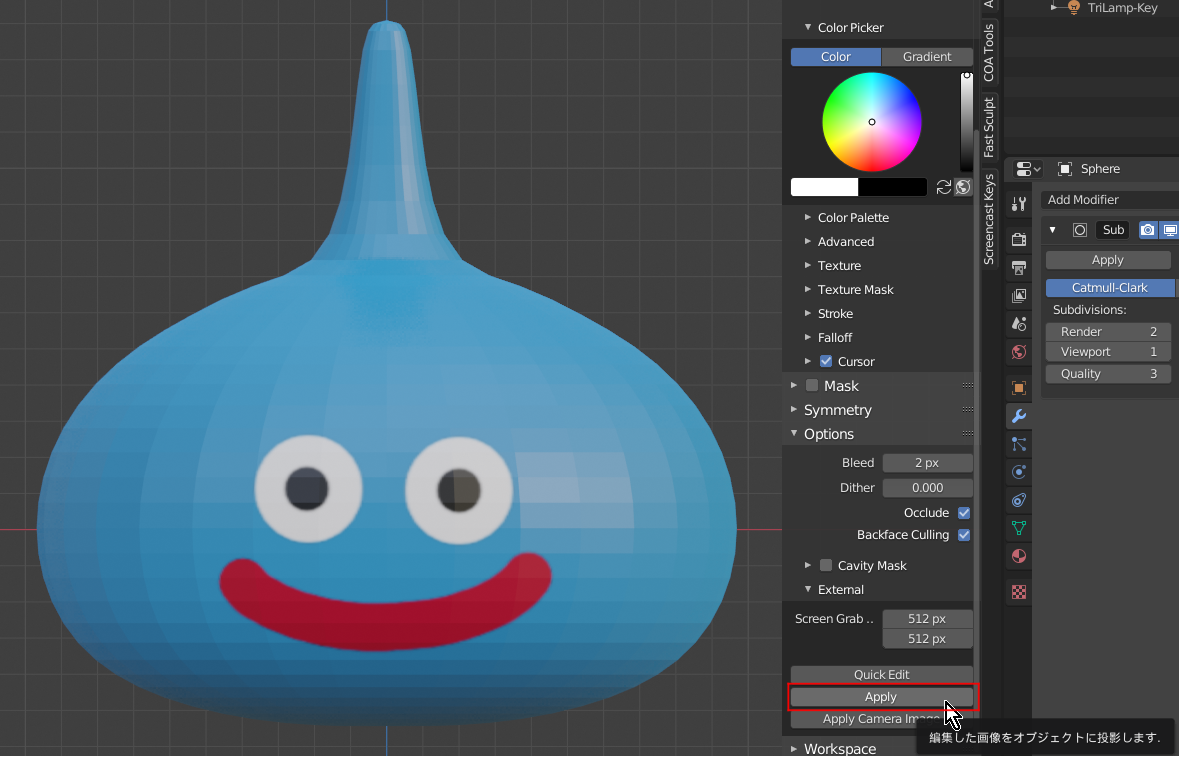Collapse the Sub modifier panel triangle

(1053, 230)
